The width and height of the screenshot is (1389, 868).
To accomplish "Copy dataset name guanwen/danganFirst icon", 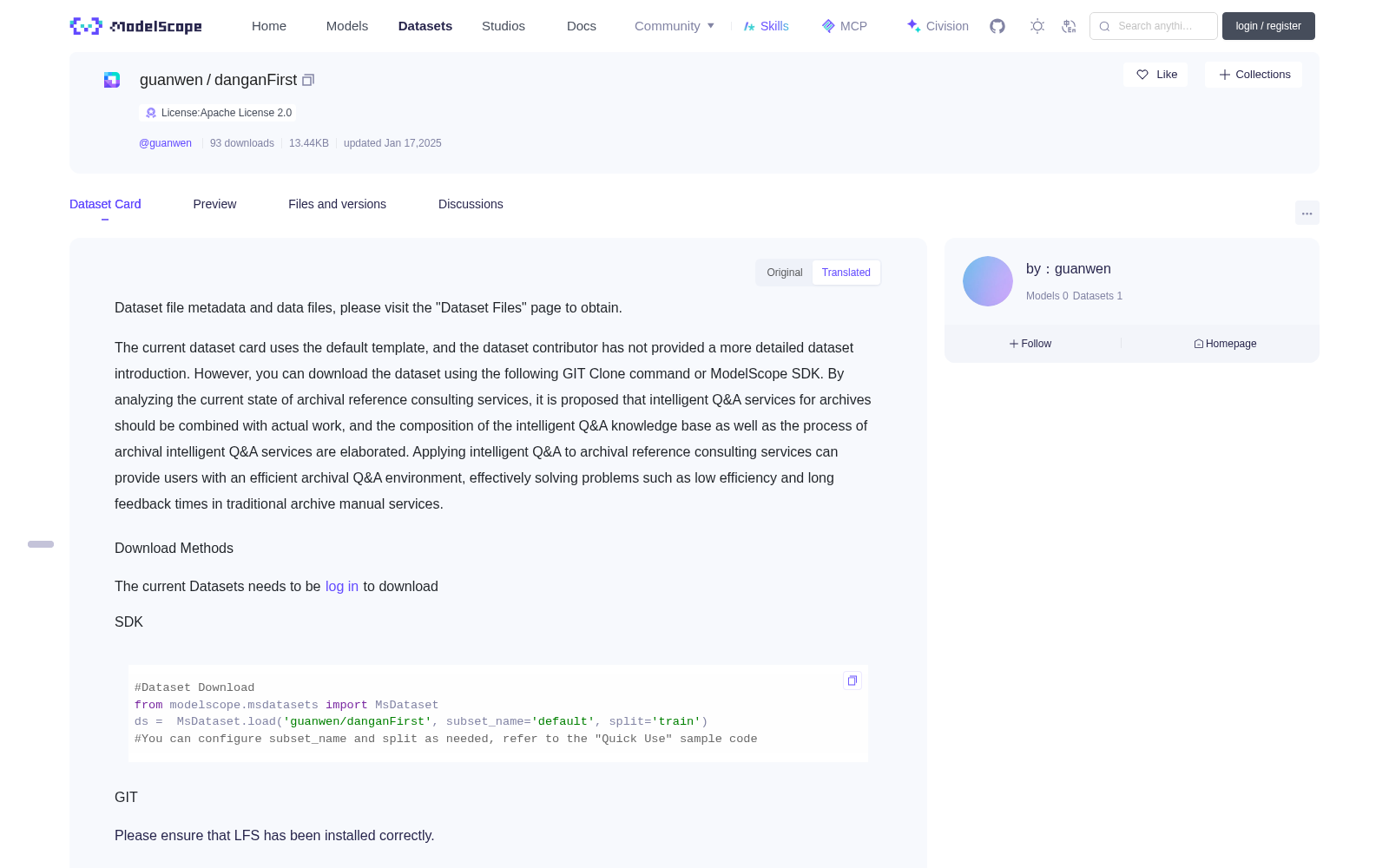I will [x=308, y=80].
